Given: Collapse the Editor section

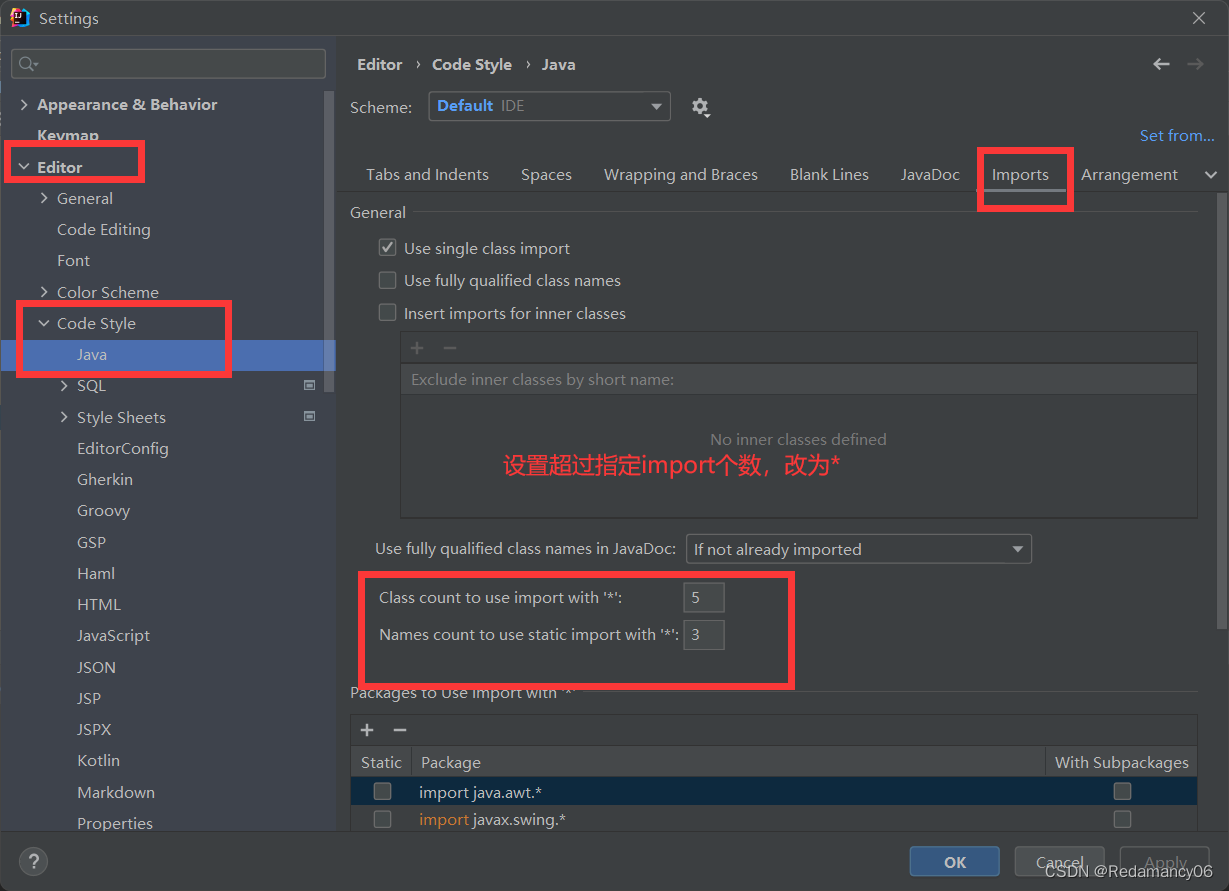Looking at the screenshot, I should pos(24,167).
